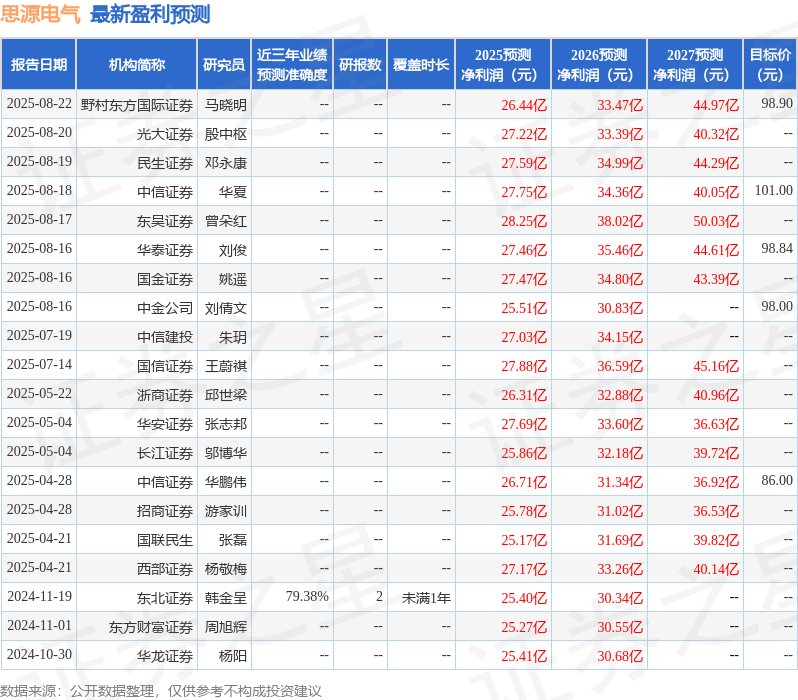798x700 pixels.
Task: Click the 50.03亿 forecast value
Action: (716, 221)
